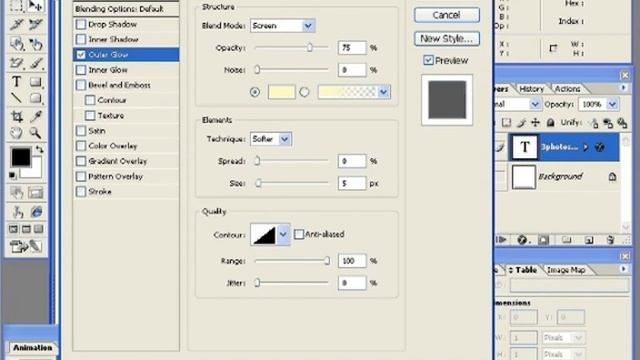Toggle slices visibility icon in toolbox
640x360 pixels.
coord(36,193)
